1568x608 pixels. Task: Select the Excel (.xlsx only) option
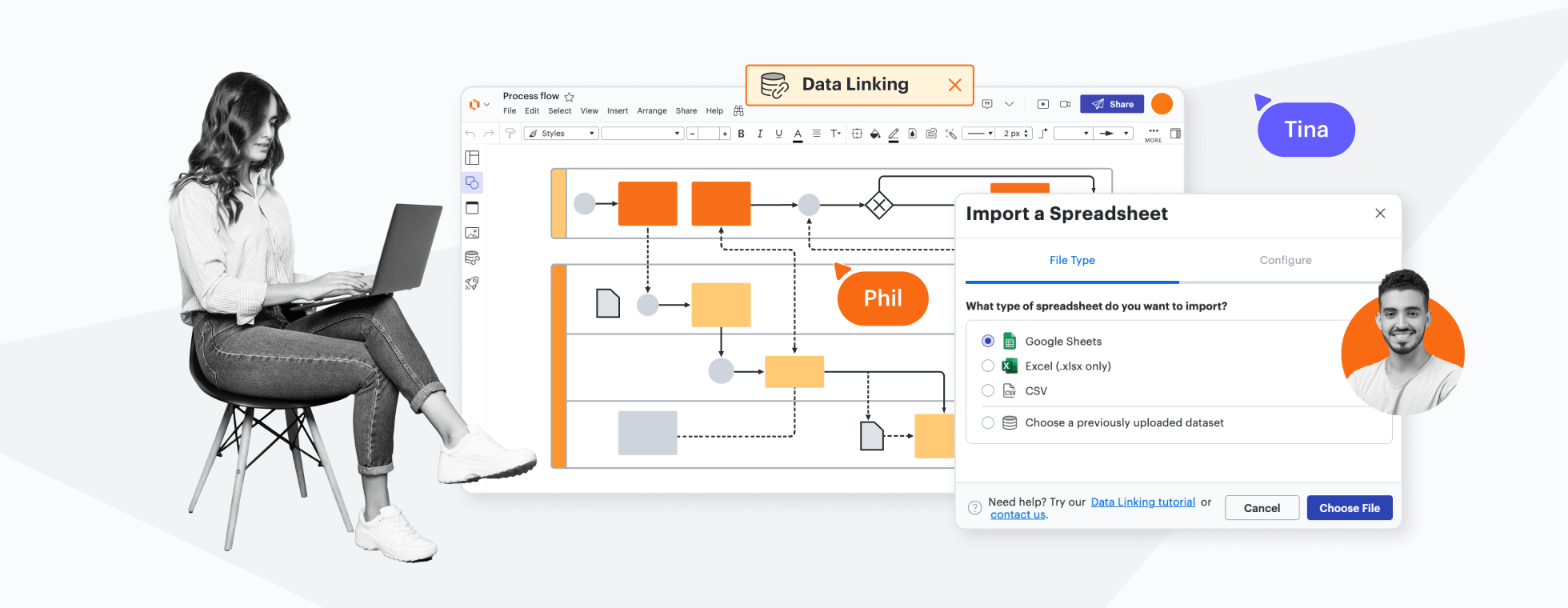988,366
